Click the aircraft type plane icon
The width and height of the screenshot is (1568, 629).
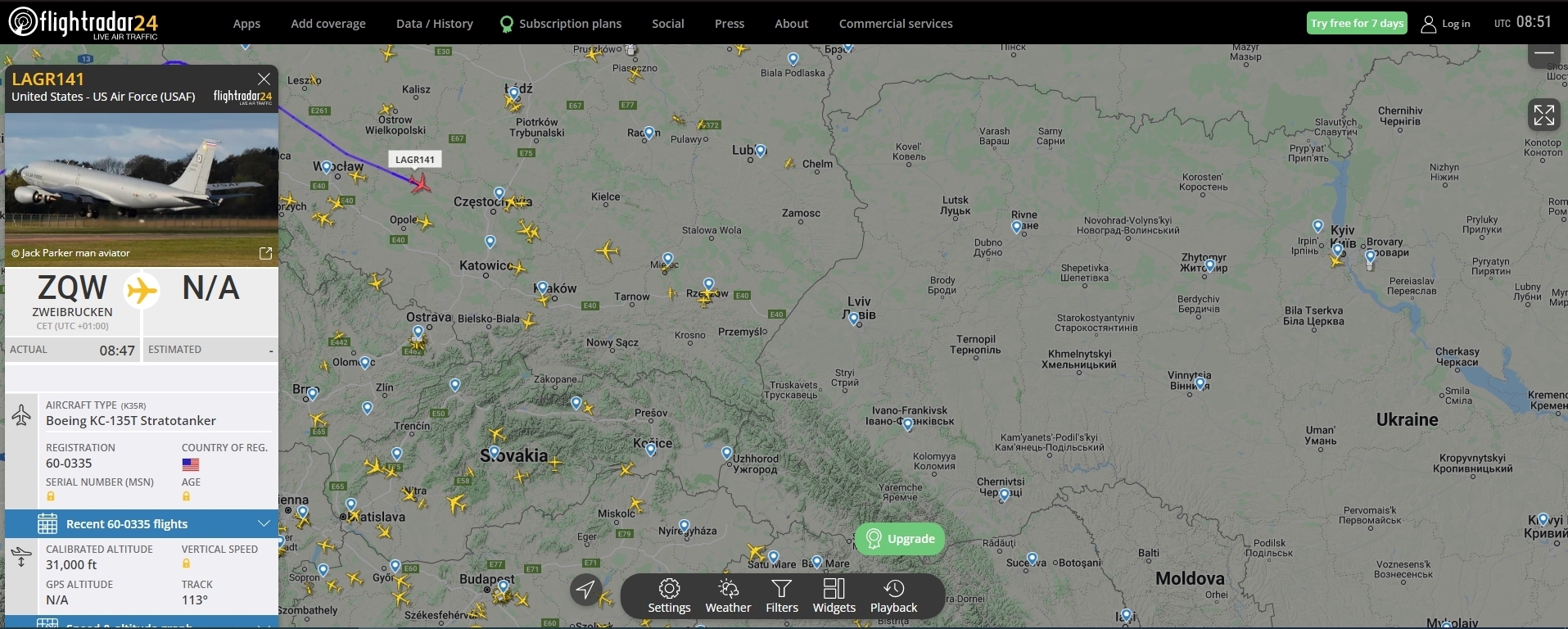click(21, 414)
